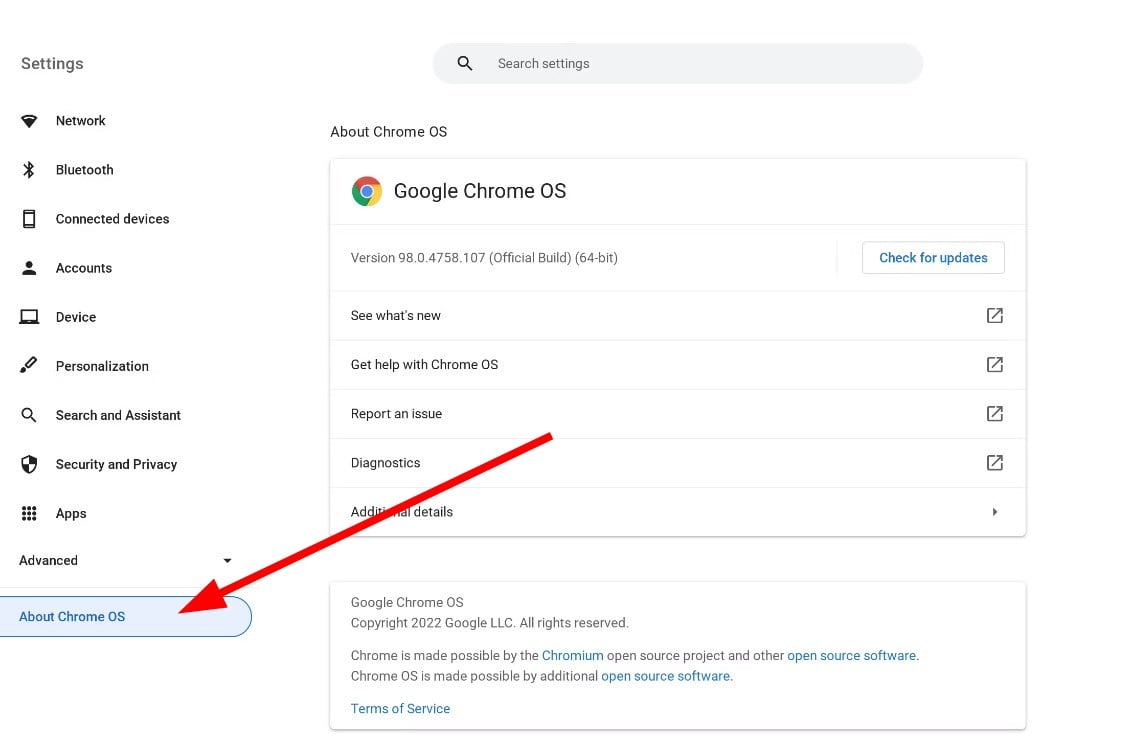Click See what's new row
This screenshot has width=1136, height=755.
677,315
